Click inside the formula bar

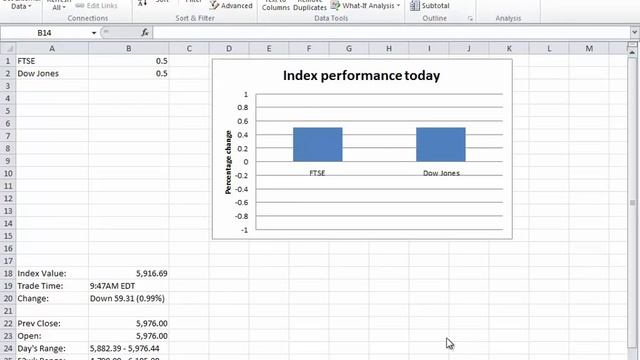click(391, 33)
